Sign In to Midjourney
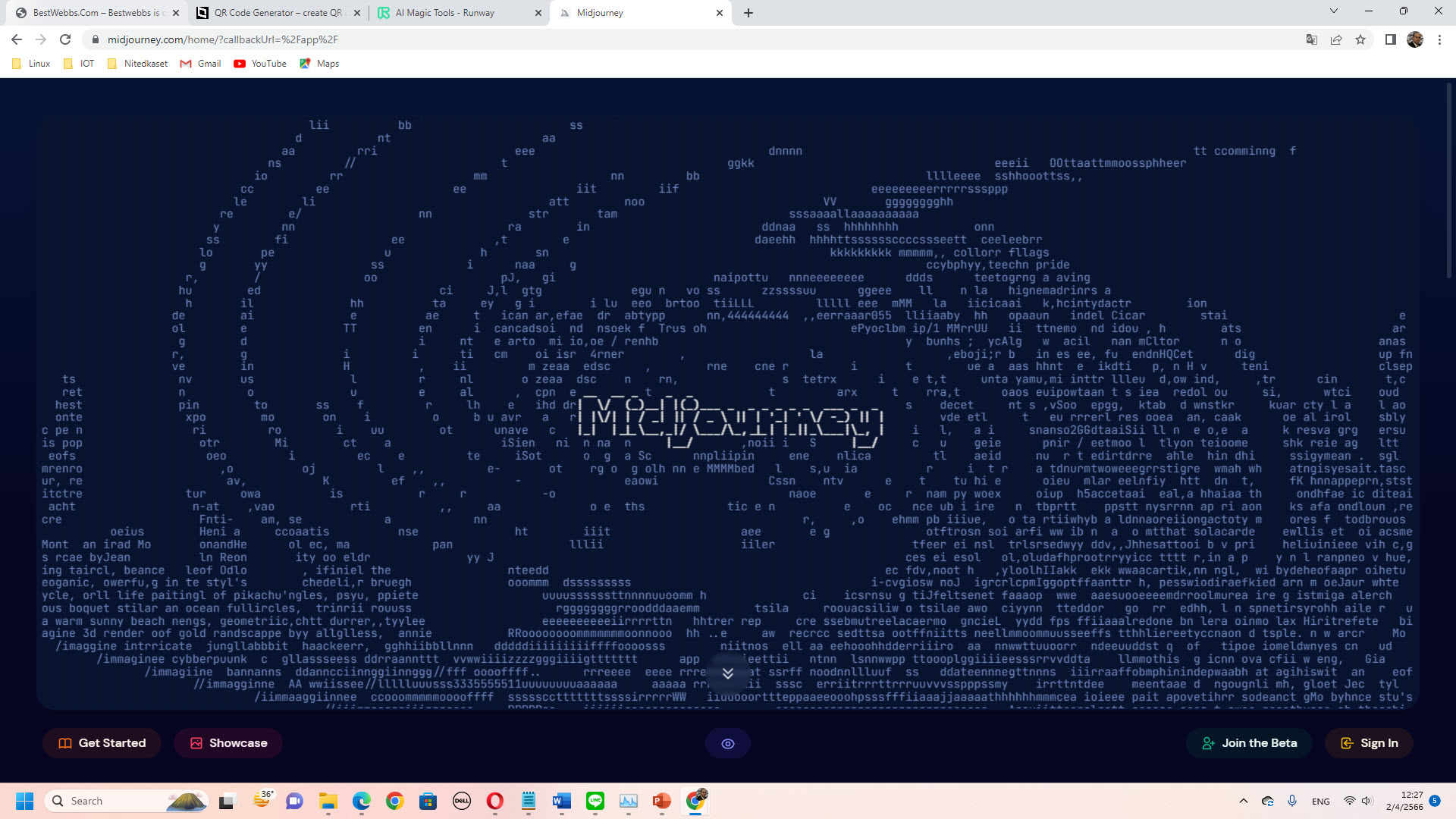Image resolution: width=1456 pixels, height=819 pixels. 1370,743
